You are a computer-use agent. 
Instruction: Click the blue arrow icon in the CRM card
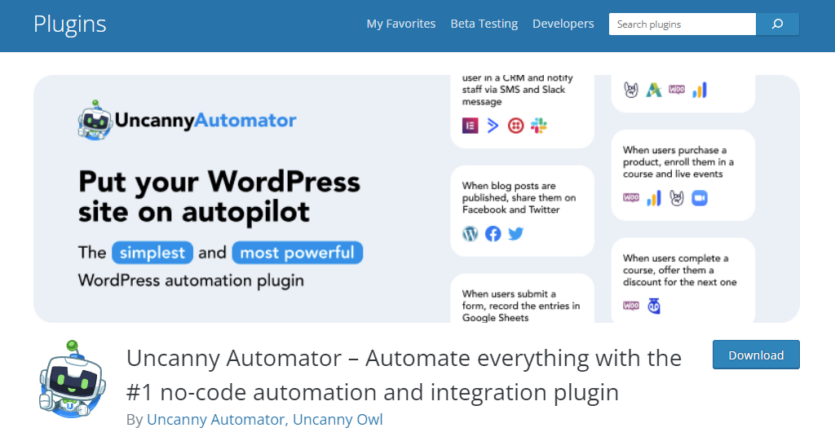point(493,126)
